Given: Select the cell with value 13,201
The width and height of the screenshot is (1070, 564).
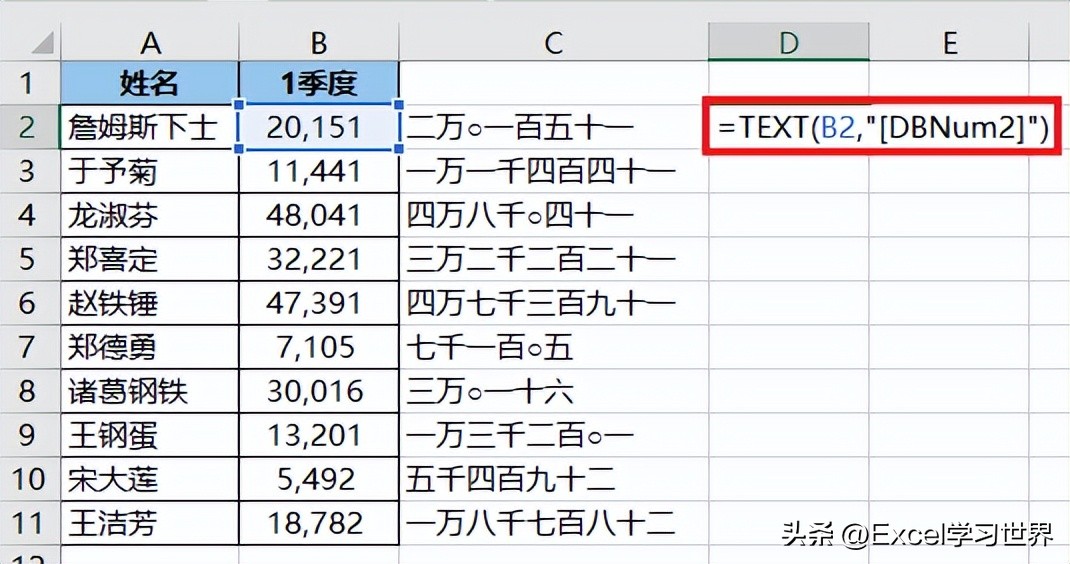Looking at the screenshot, I should coord(319,435).
